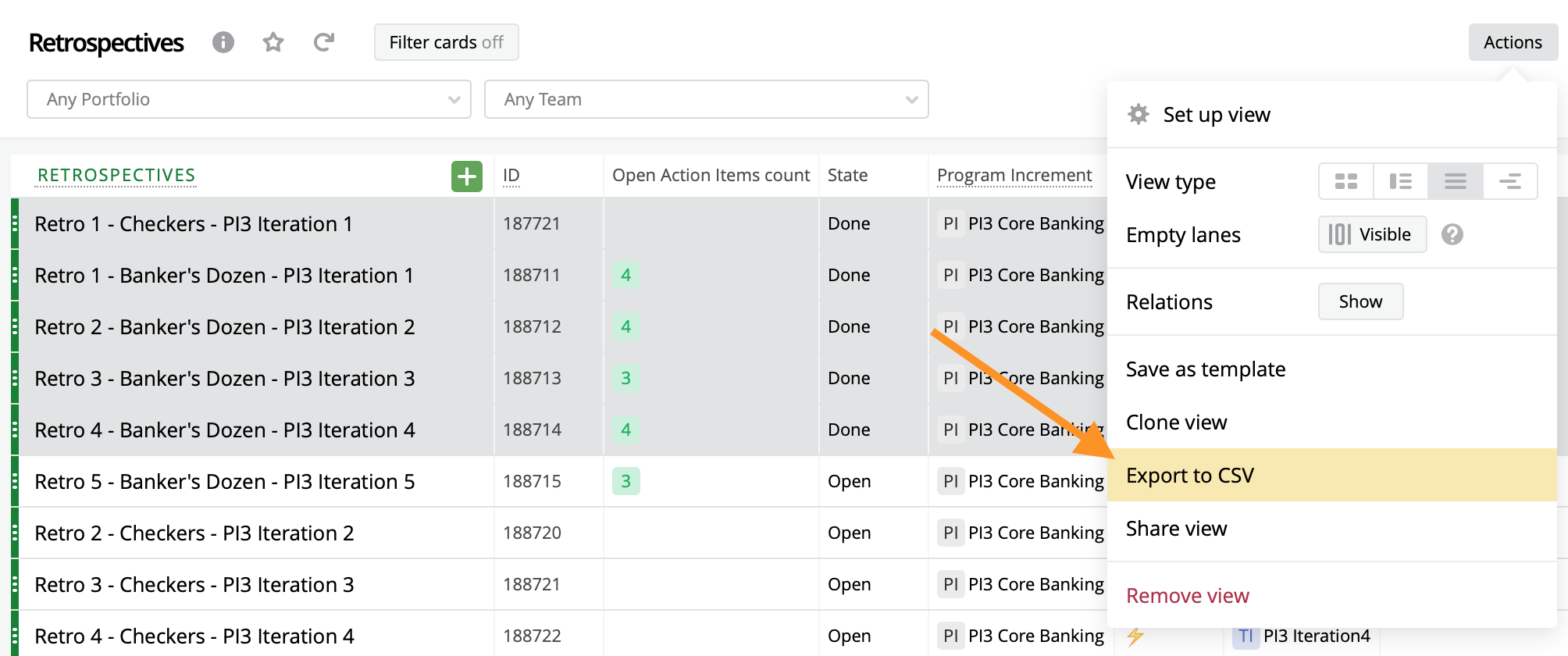Screen dimensions: 1568x656
Task: Click the info icon beside Retrospectives title
Action: pos(223,42)
